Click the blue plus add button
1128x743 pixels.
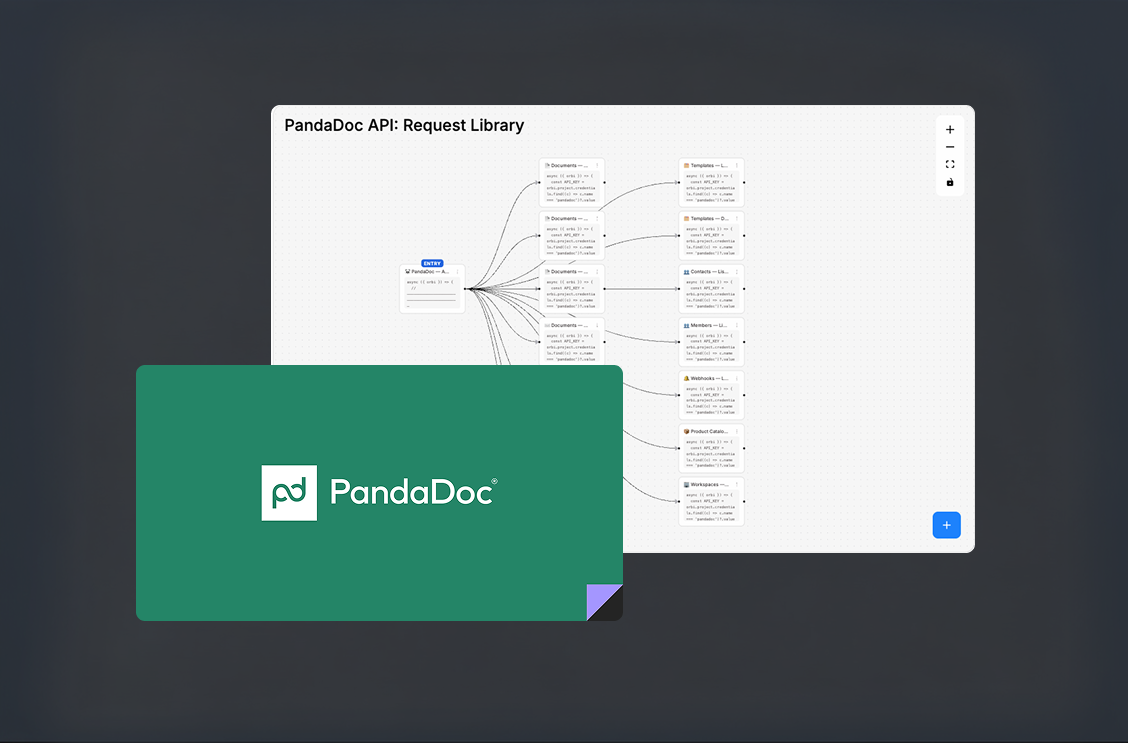point(946,525)
